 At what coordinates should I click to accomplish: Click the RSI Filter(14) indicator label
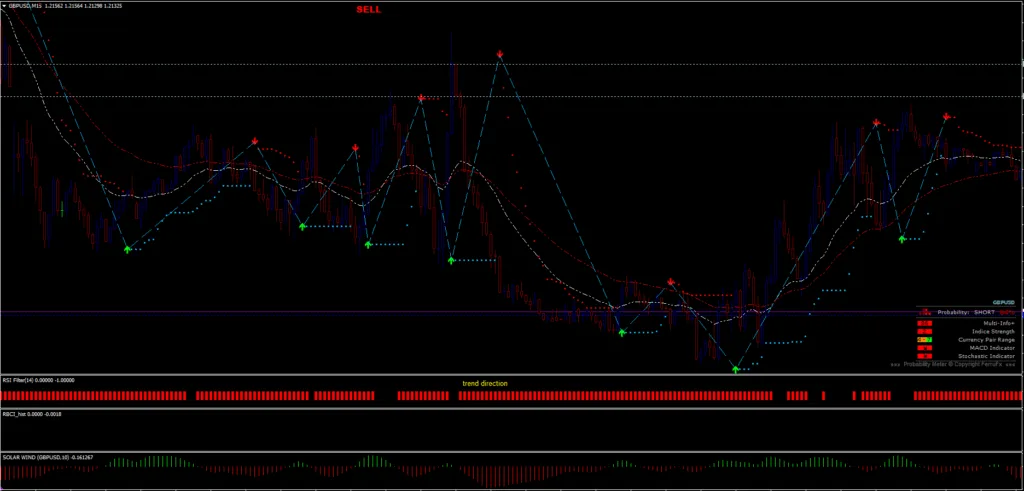coord(39,380)
